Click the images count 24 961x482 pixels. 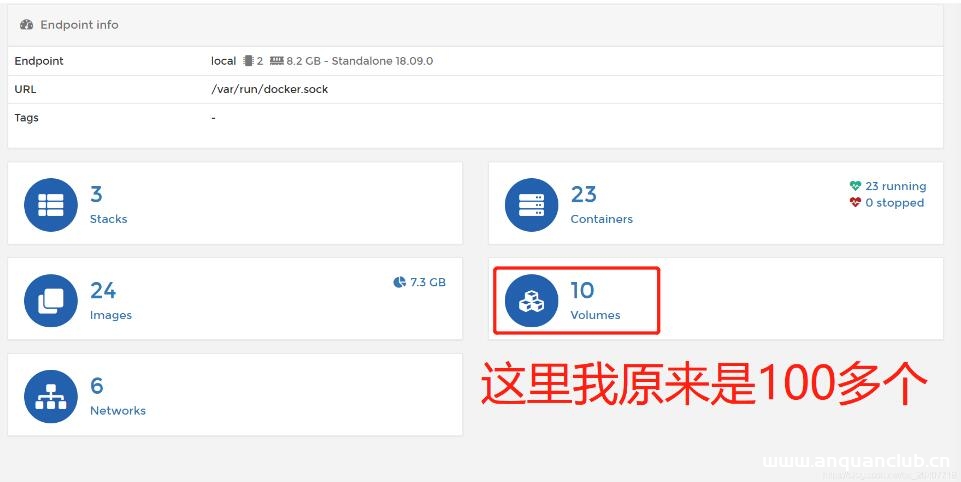coord(103,290)
